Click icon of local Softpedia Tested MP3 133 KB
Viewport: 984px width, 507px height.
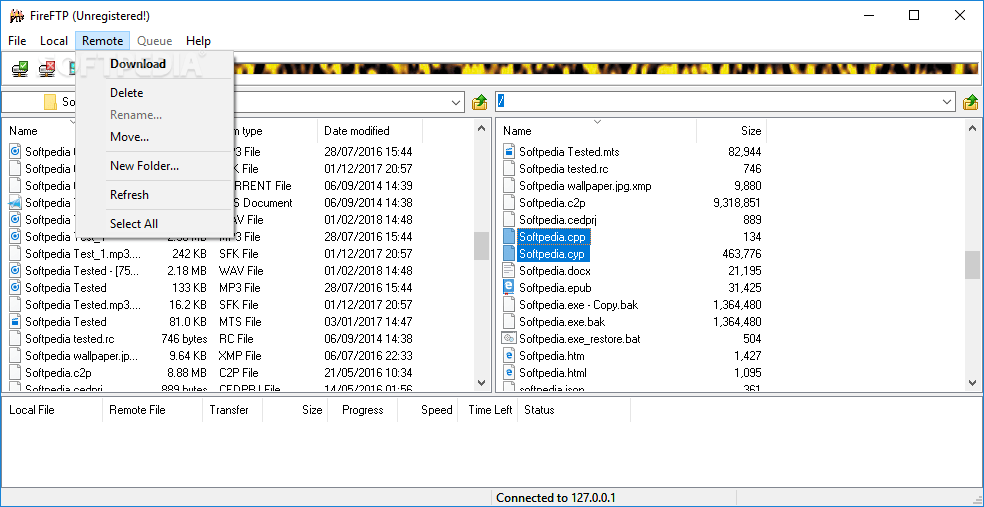pos(16,288)
